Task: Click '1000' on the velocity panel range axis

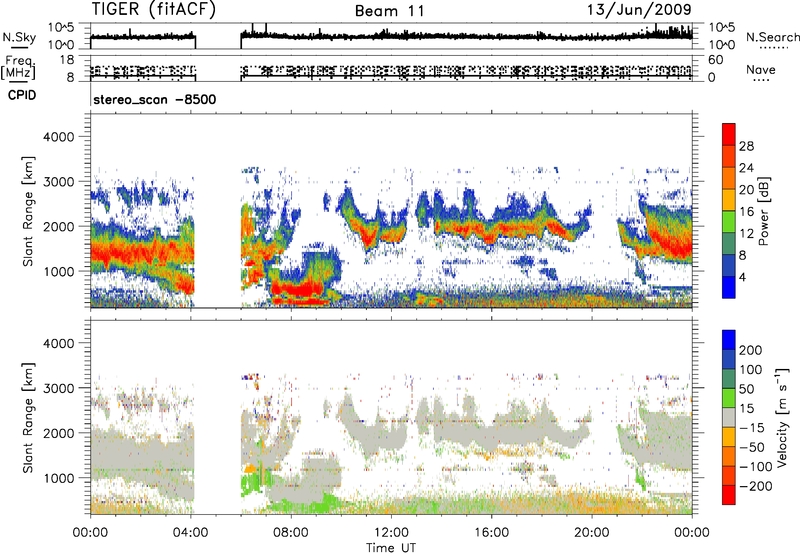Action: (x=58, y=478)
